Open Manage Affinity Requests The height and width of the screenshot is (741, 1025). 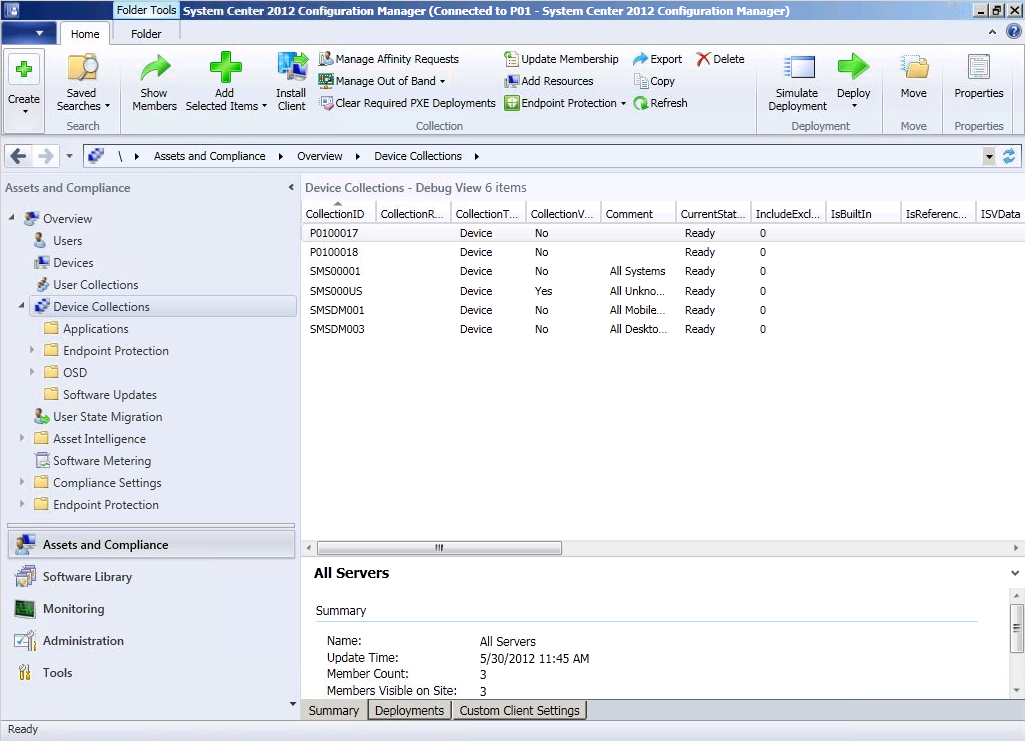click(388, 59)
